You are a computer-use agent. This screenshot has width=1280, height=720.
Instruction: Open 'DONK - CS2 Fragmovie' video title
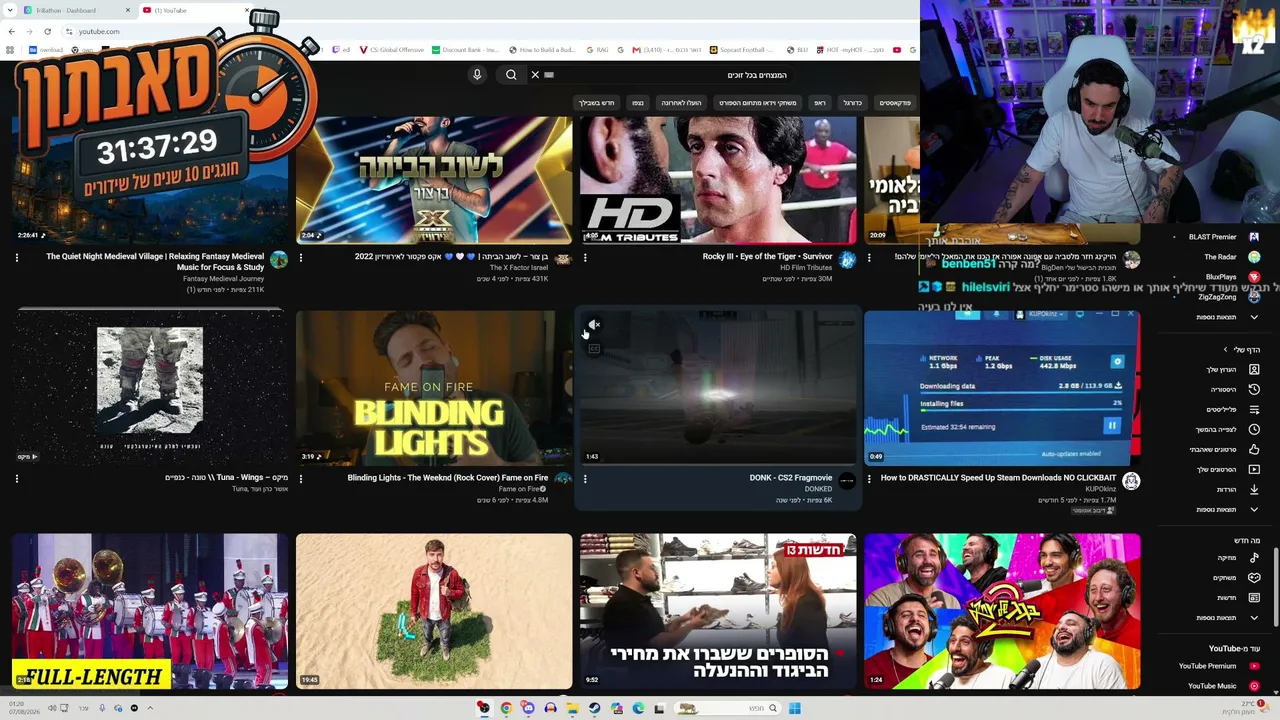tap(791, 478)
